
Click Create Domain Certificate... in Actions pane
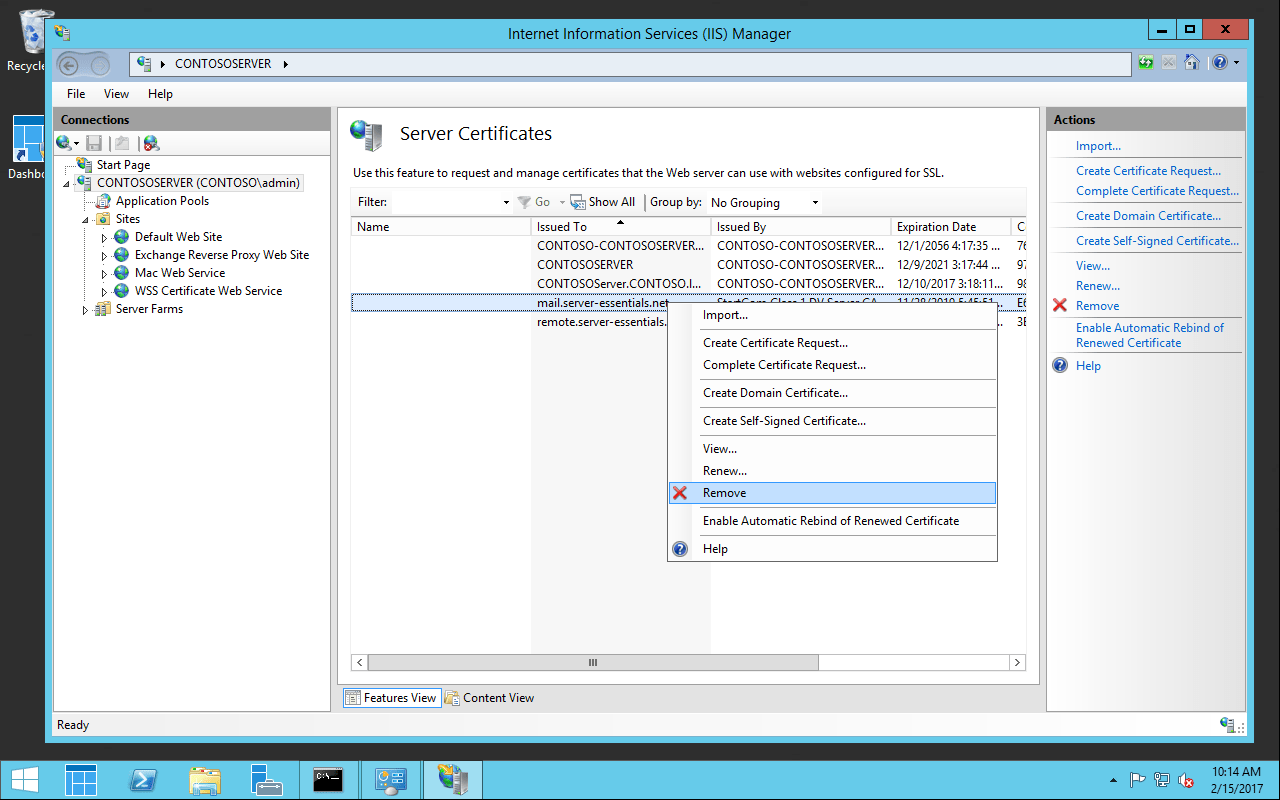[x=1148, y=216]
